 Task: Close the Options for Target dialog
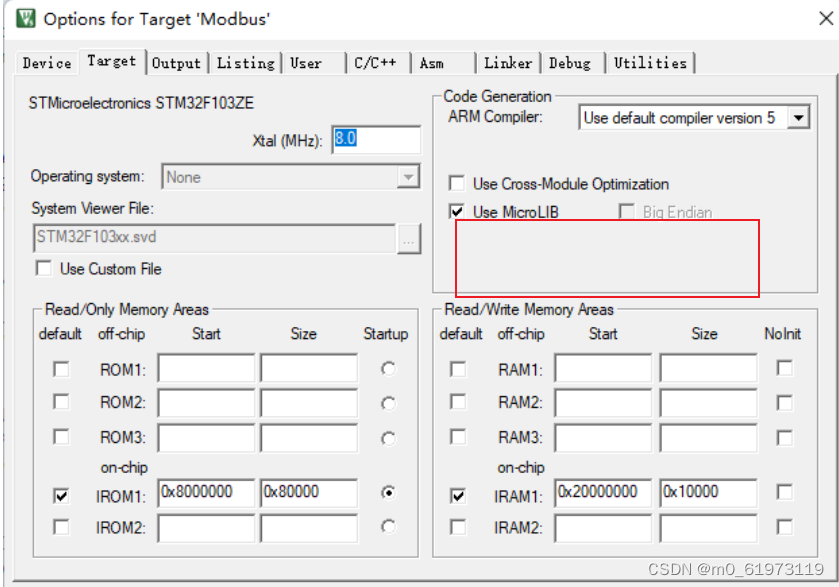[x=826, y=19]
